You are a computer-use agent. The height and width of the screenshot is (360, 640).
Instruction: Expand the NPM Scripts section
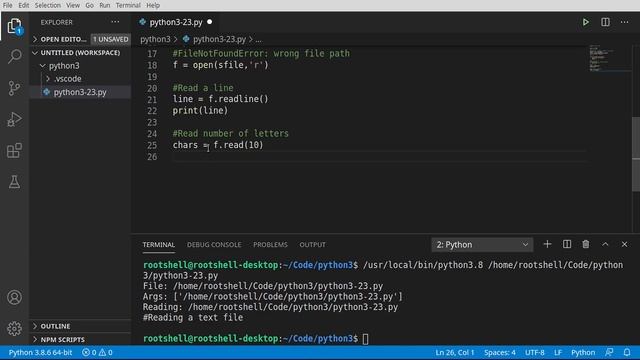(62, 340)
